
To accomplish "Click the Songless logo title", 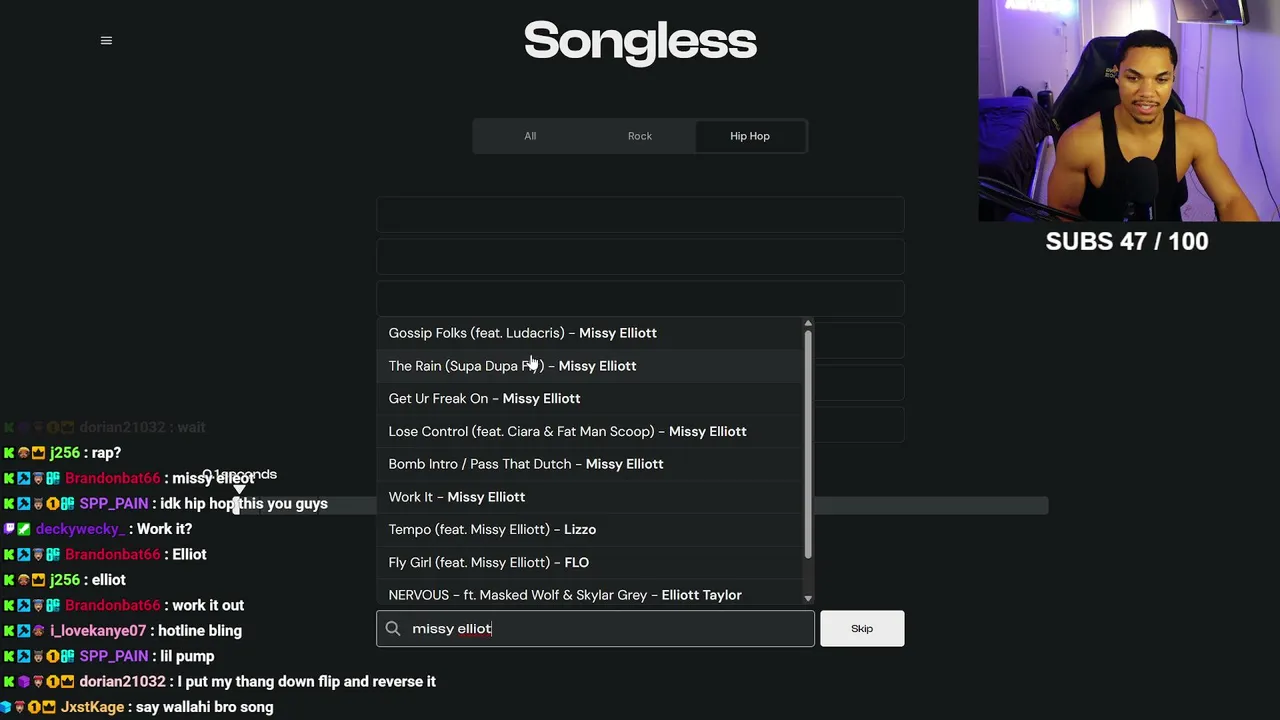I will coord(640,41).
